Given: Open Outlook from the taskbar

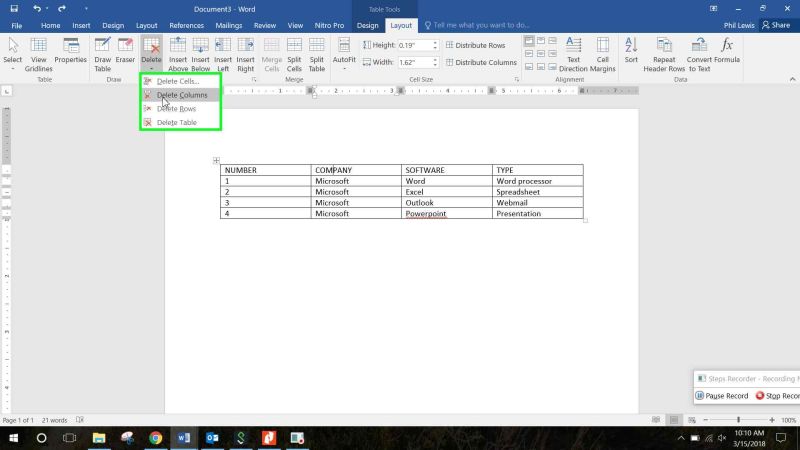Looking at the screenshot, I should coord(212,438).
